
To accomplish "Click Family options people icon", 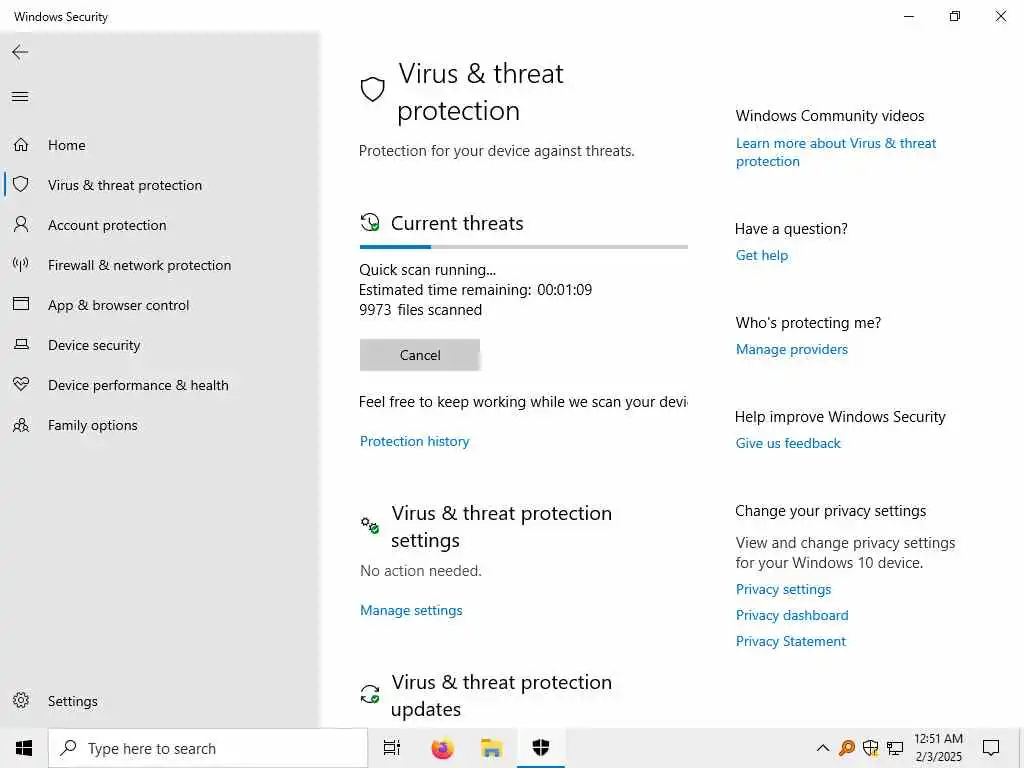I will point(21,425).
